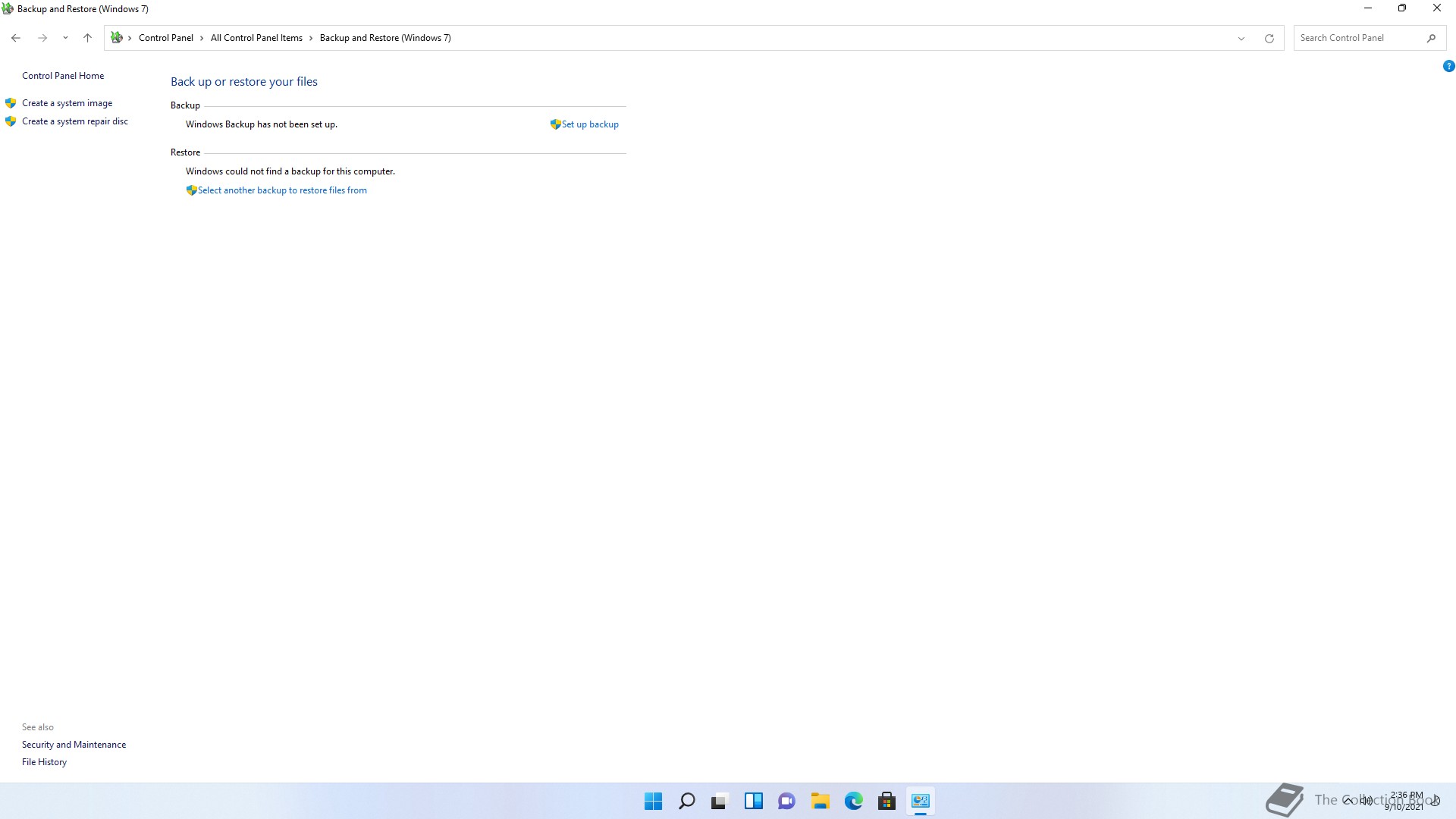The height and width of the screenshot is (819, 1456).
Task: Open the Windows Start menu
Action: coord(653,801)
